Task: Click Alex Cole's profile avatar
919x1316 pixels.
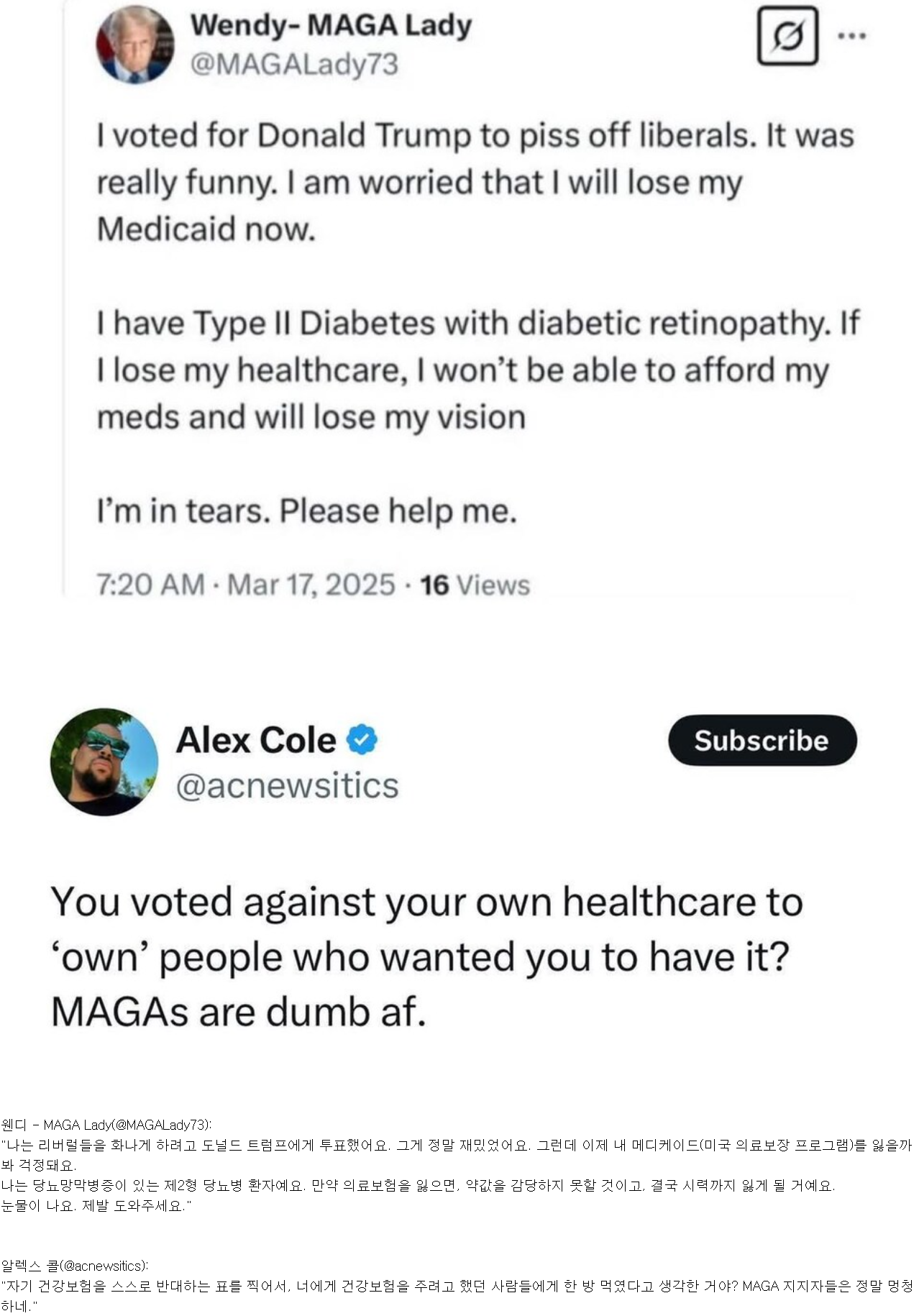Action: click(x=104, y=762)
